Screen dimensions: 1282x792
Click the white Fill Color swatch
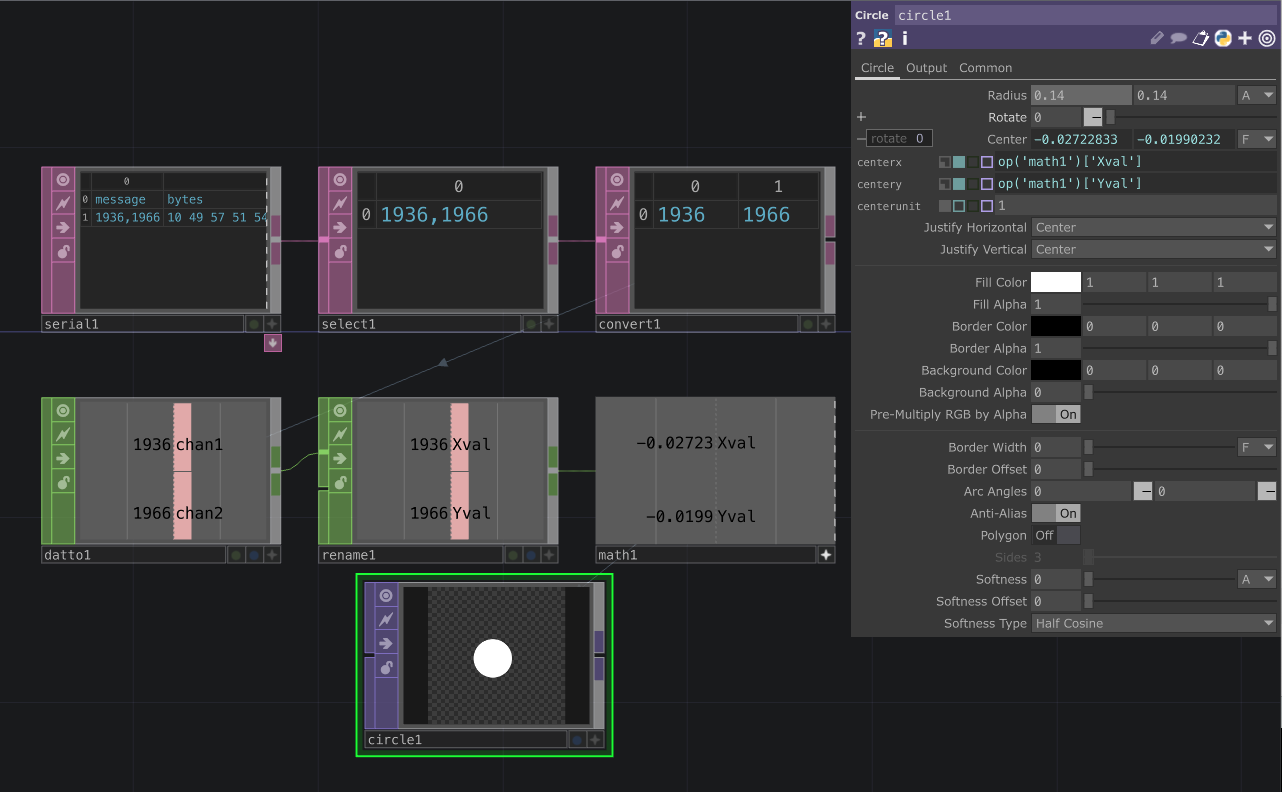click(1056, 282)
